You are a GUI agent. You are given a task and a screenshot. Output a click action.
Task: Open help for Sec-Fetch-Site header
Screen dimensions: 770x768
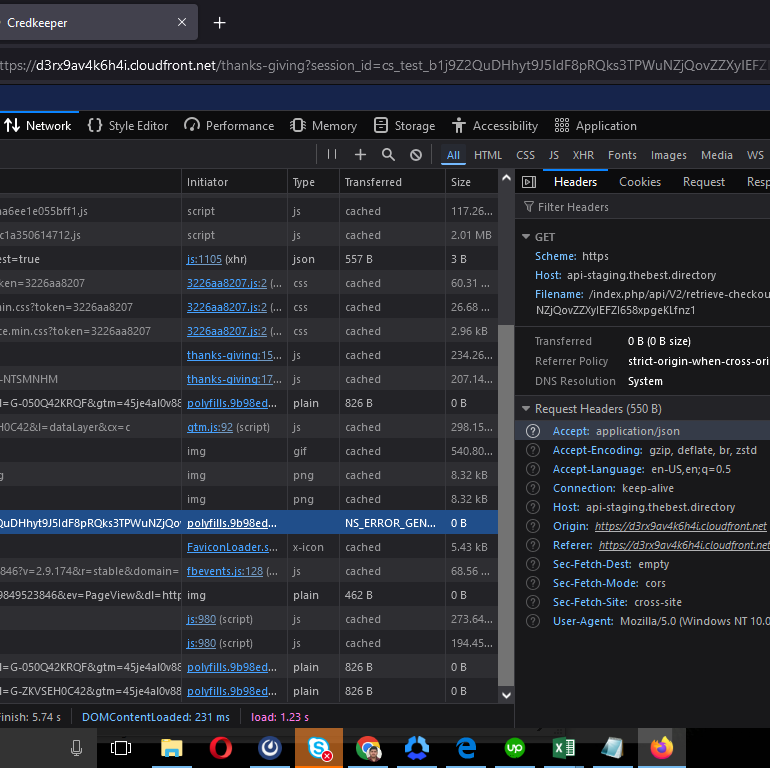(x=532, y=602)
